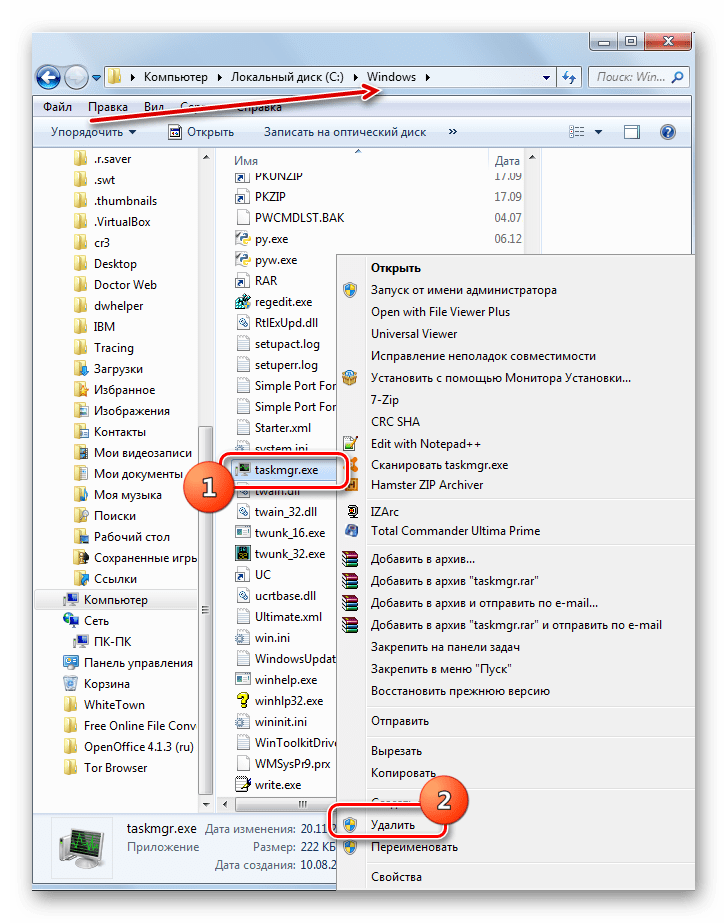Click Локальный диск (C:) breadcrumb
The width and height of the screenshot is (727, 923).
(287, 77)
